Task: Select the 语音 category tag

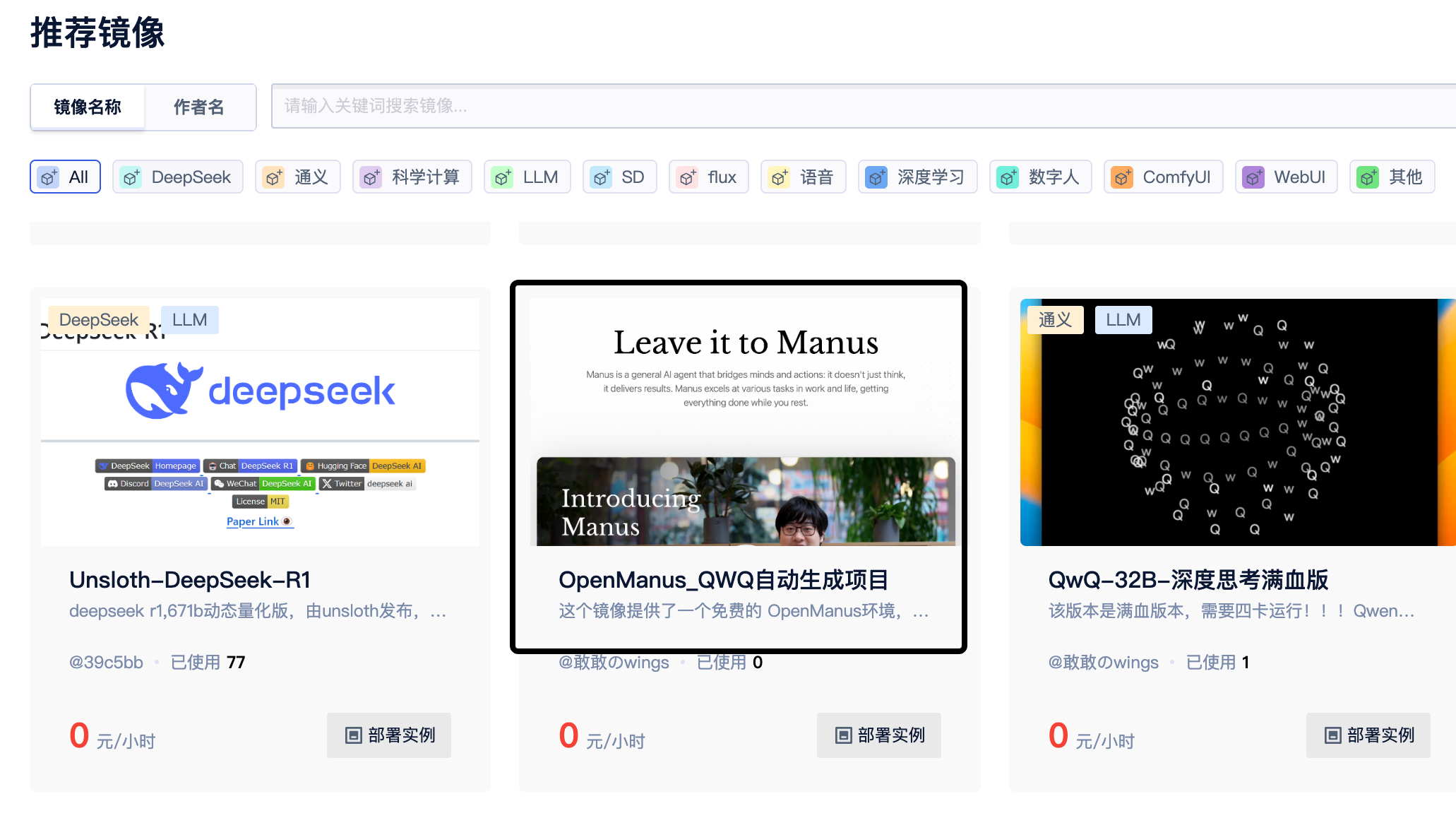Action: point(803,177)
